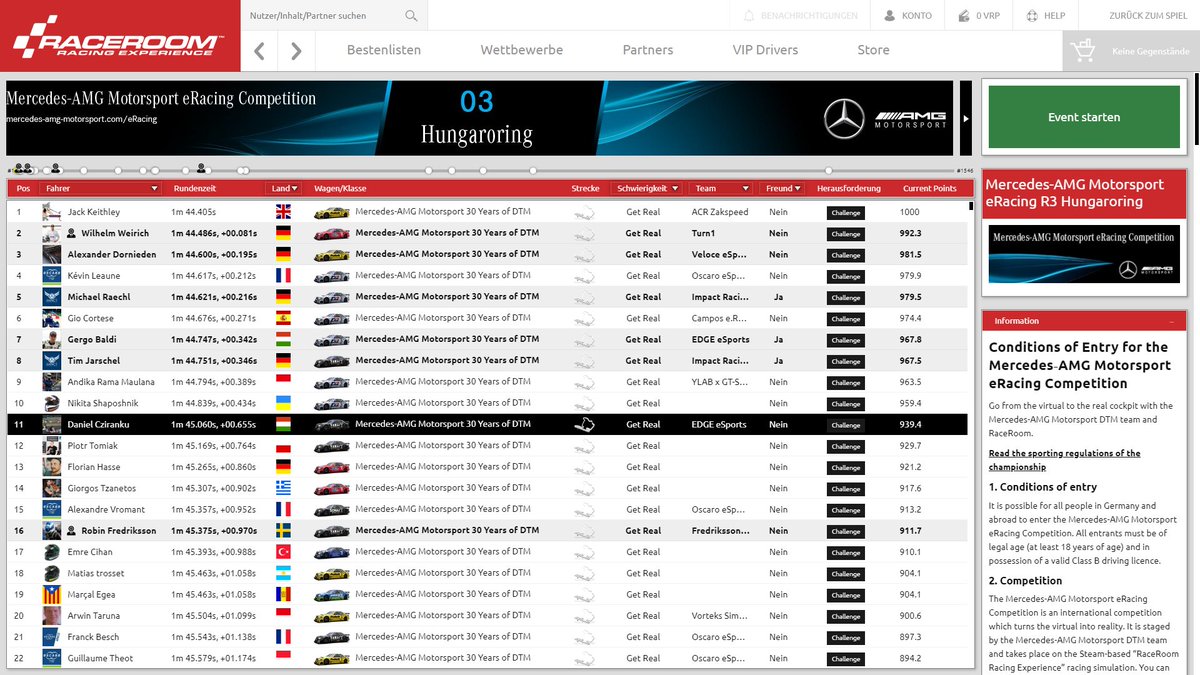This screenshot has width=1200, height=675.
Task: Click mercedes-amg-motorsport.com/eRacing link in banner
Action: pyautogui.click(x=82, y=119)
